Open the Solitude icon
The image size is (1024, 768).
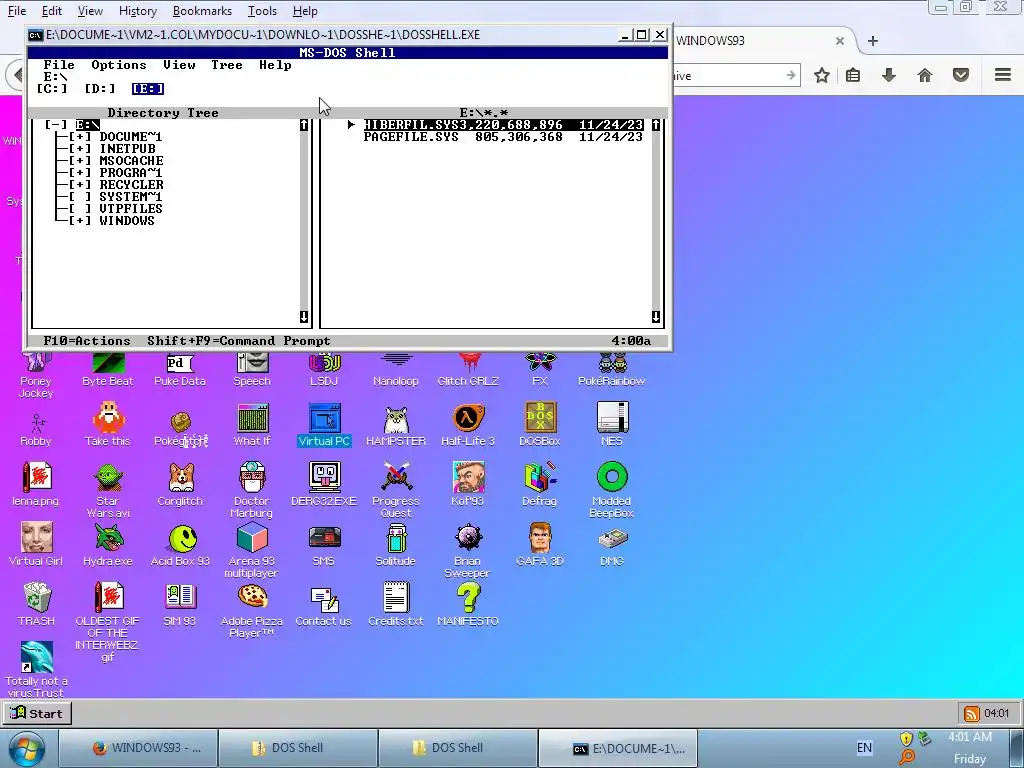tap(396, 544)
